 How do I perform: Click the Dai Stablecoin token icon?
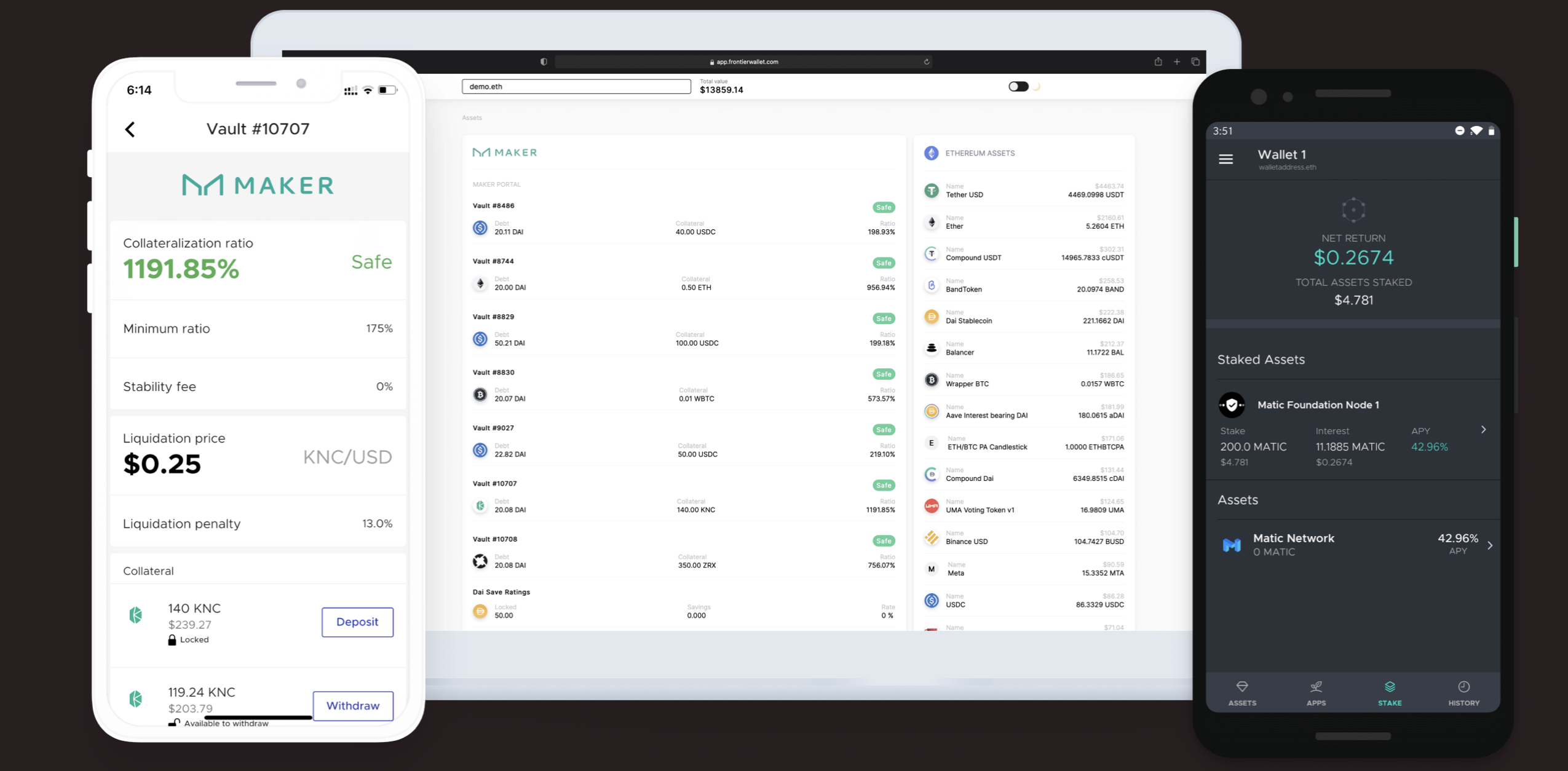(x=932, y=317)
